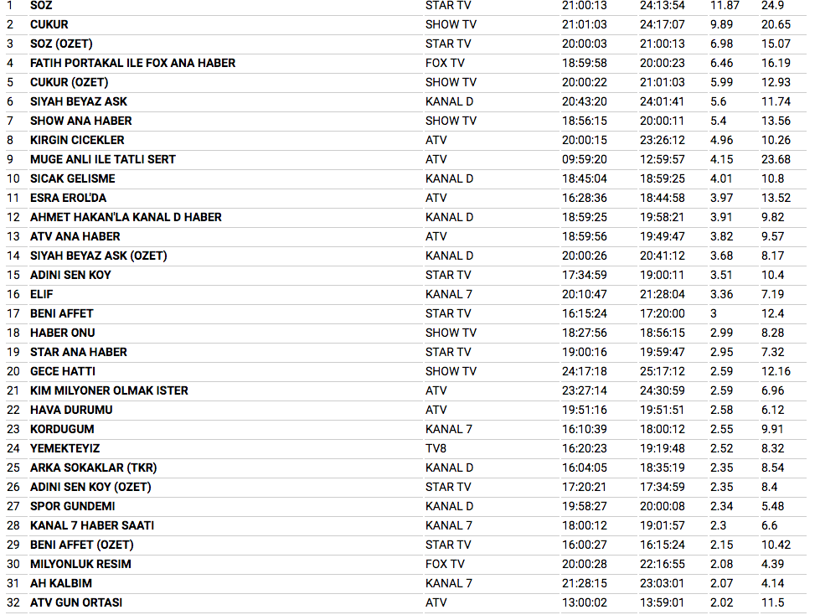Image resolution: width=820 pixels, height=615 pixels.
Task: Click the TV8 channel cell for YEMEKTEYIZ
Action: click(436, 449)
